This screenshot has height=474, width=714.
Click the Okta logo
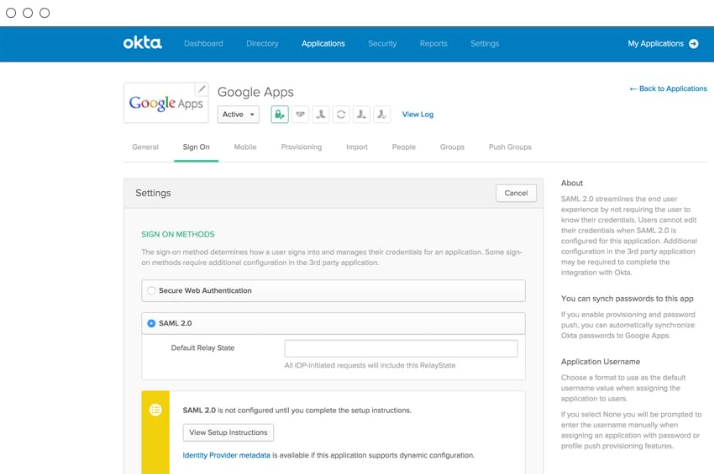142,43
